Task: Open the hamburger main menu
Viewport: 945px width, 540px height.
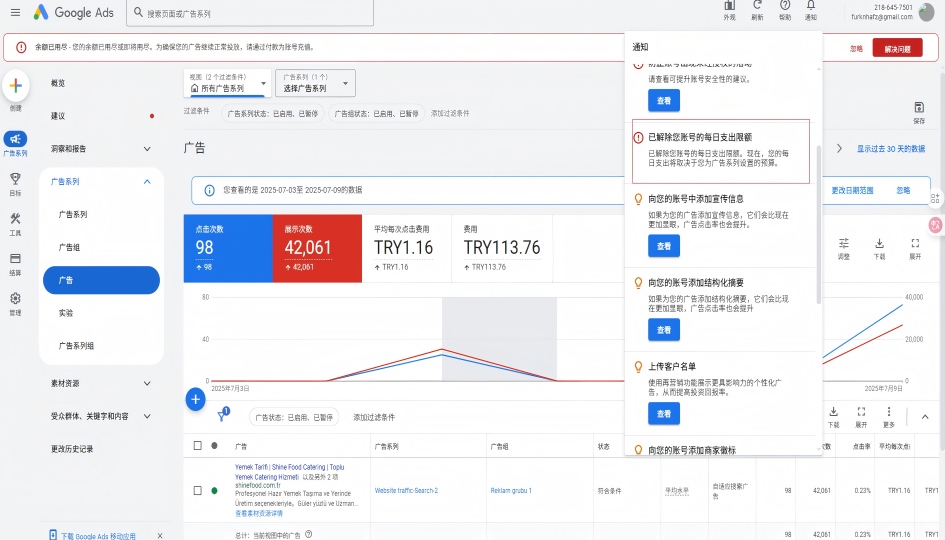Action: 14,13
